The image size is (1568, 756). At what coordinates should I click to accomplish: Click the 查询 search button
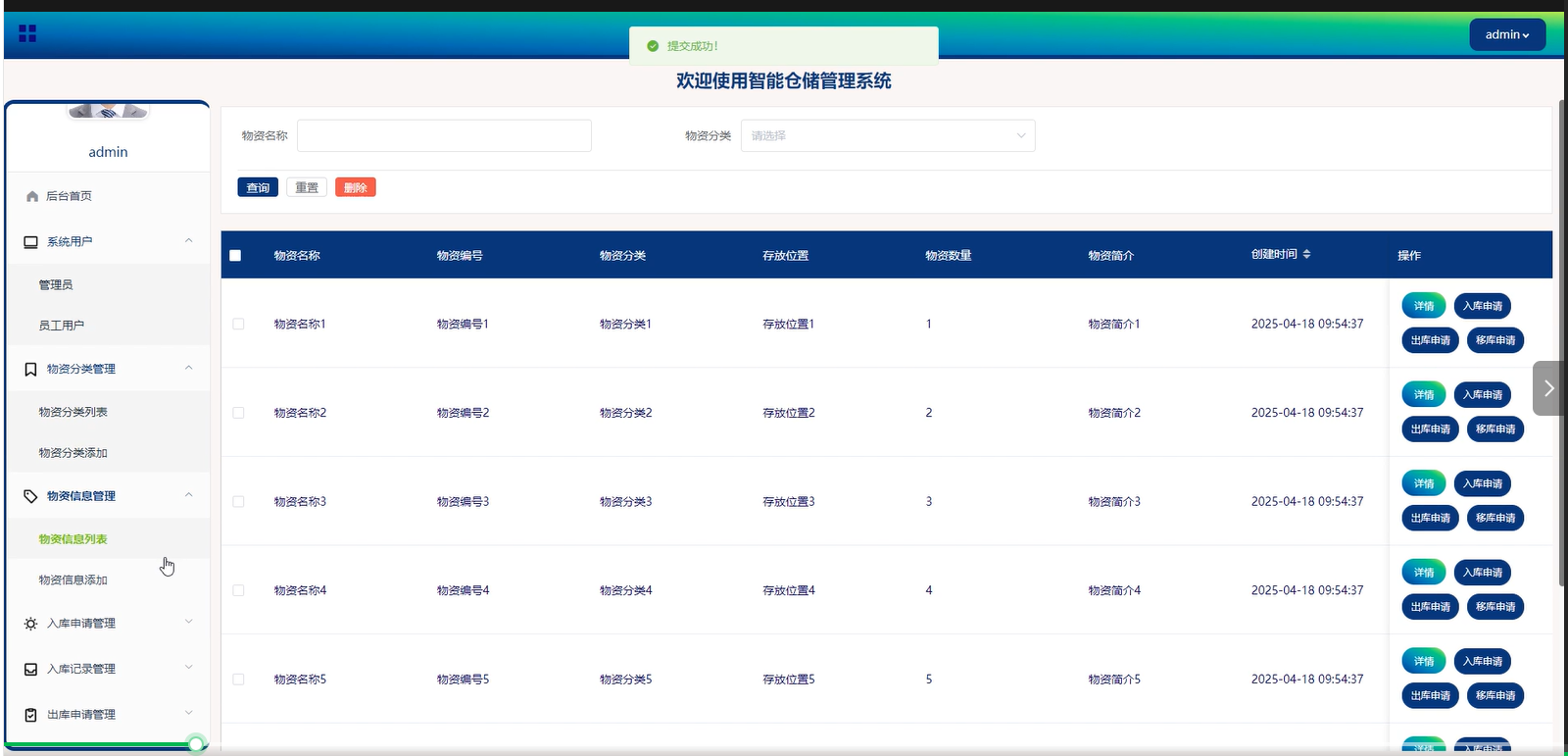pos(258,187)
